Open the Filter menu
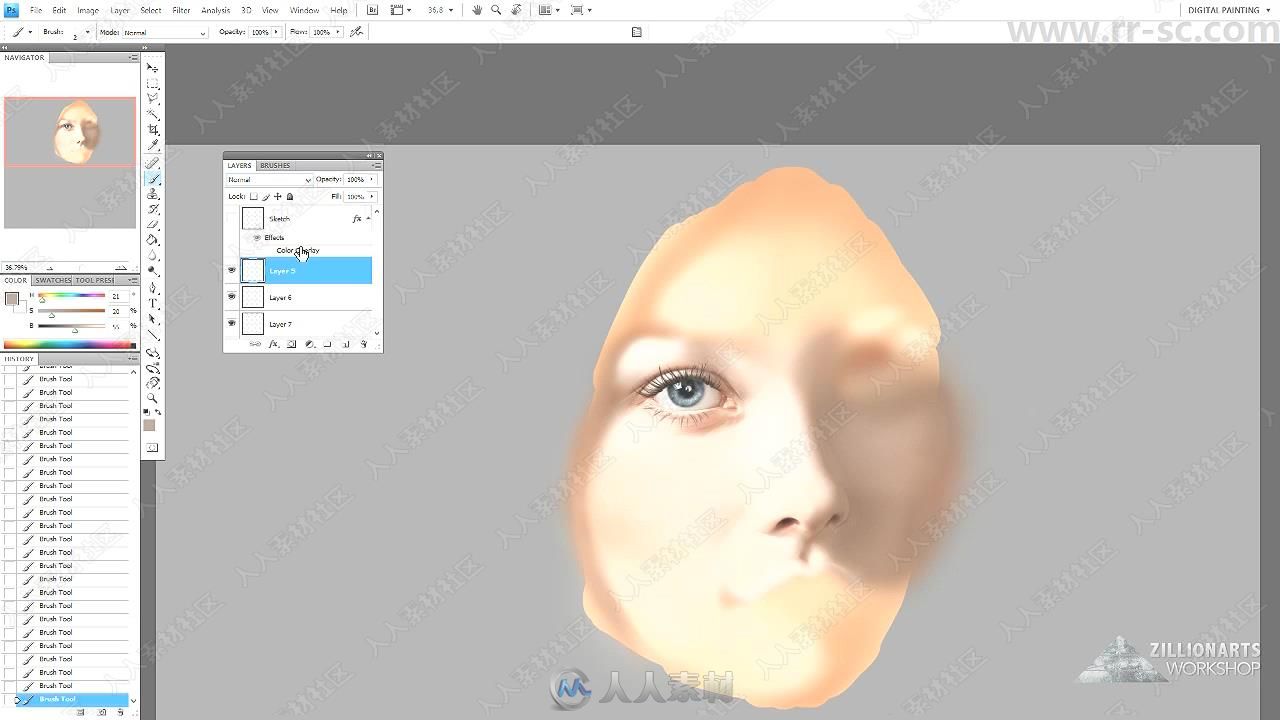This screenshot has height=720, width=1280. tap(181, 10)
